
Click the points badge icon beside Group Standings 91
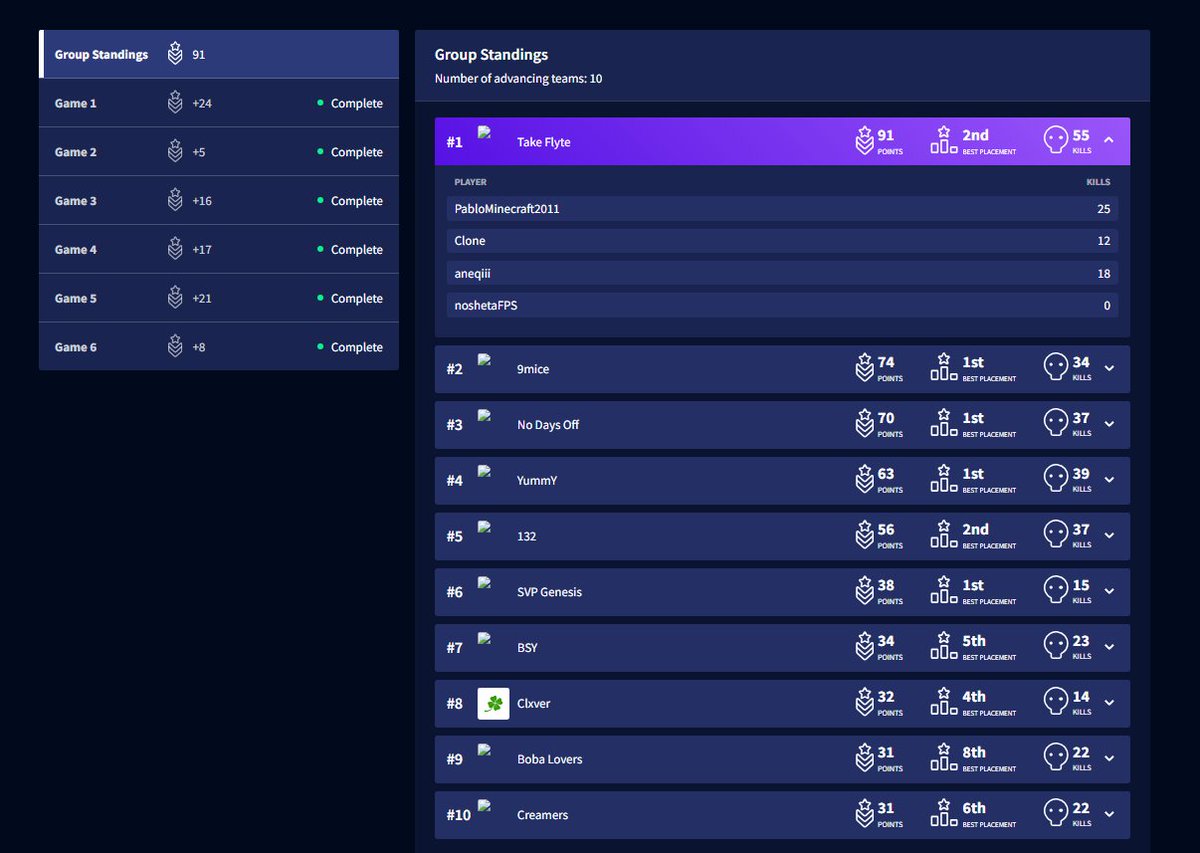pyautogui.click(x=175, y=54)
